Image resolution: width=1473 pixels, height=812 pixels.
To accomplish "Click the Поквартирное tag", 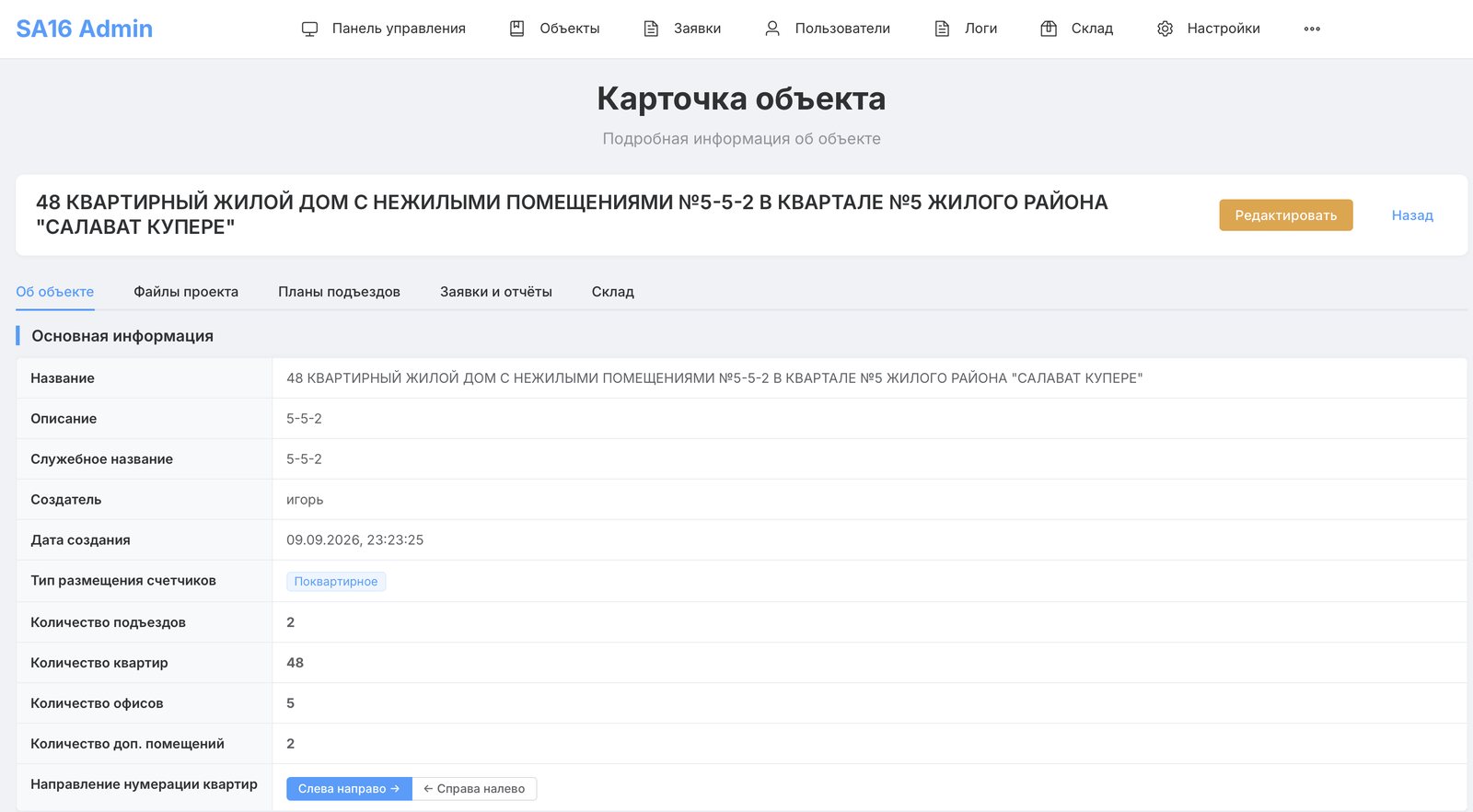I will (x=336, y=582).
